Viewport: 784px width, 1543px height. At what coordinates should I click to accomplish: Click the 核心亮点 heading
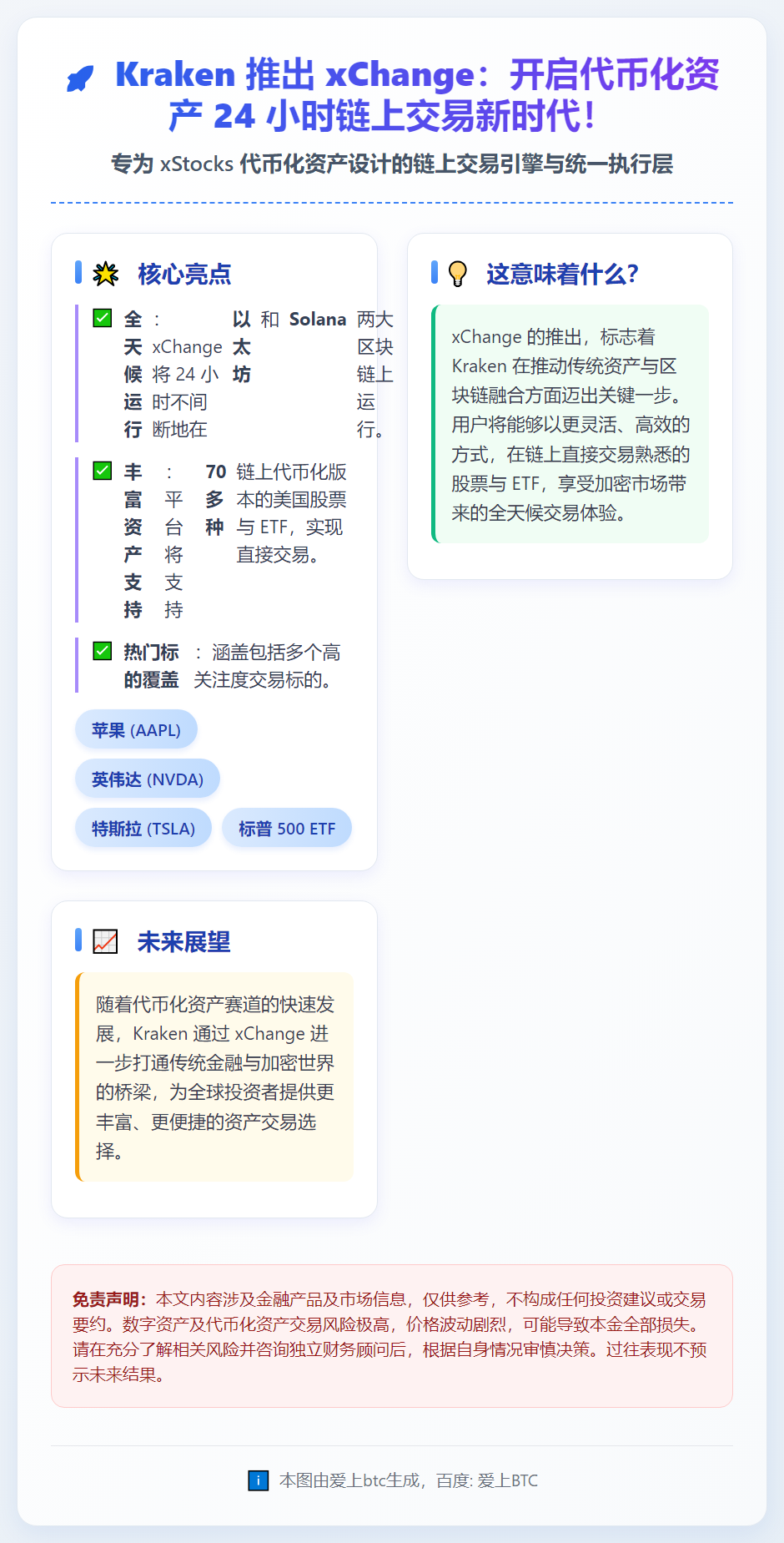(x=184, y=274)
